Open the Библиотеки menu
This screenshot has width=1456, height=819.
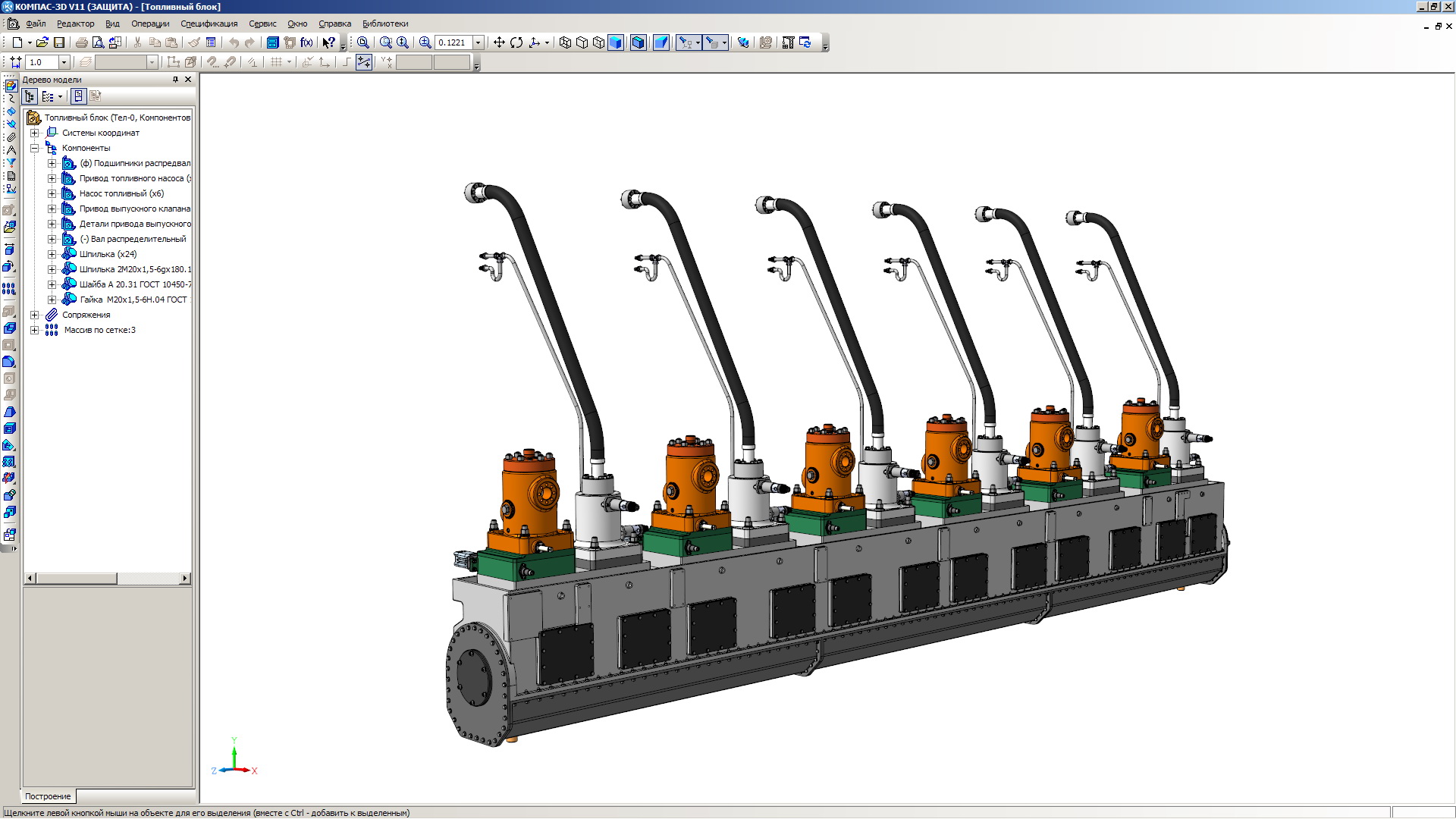[x=385, y=24]
